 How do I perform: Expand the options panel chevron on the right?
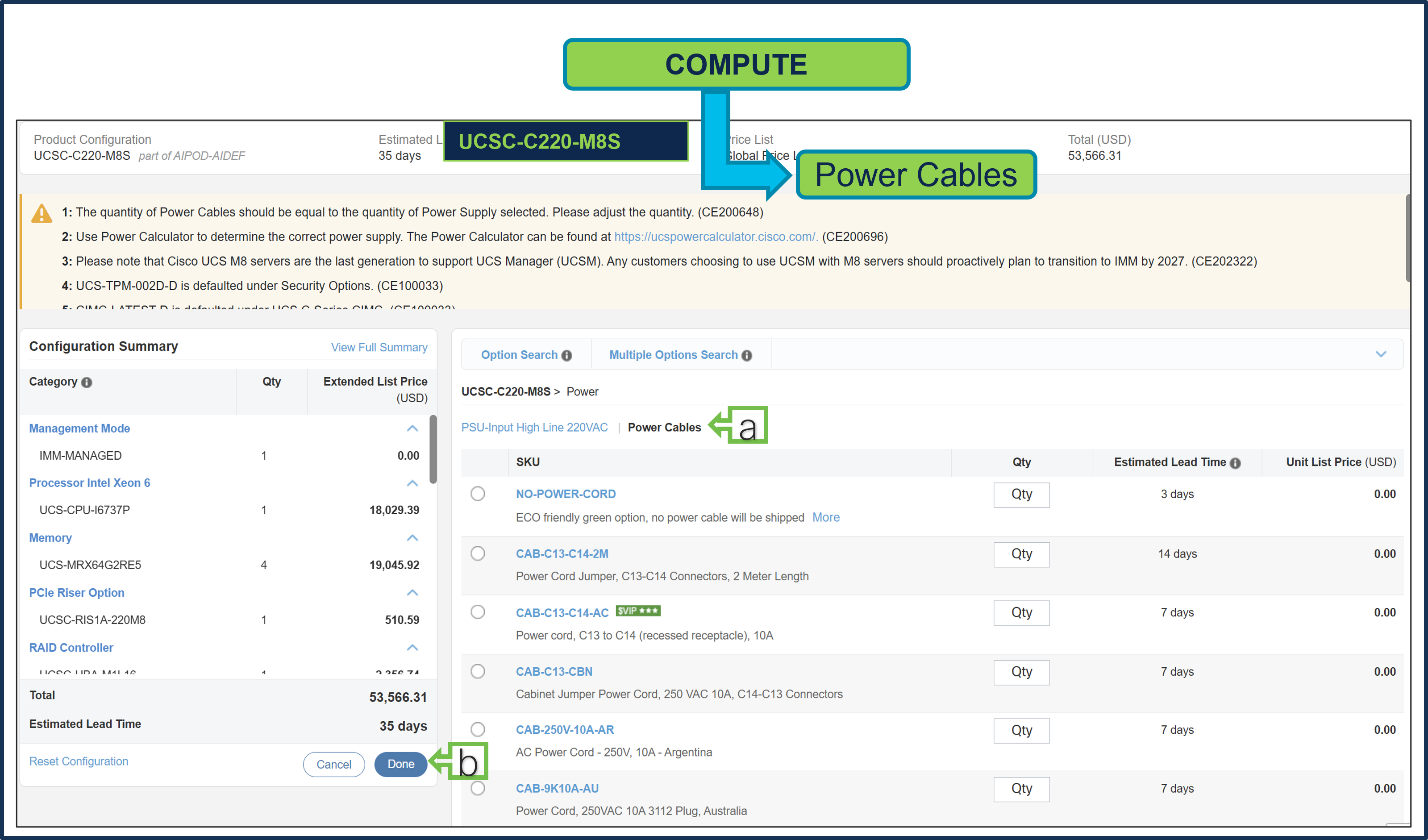[x=1381, y=353]
